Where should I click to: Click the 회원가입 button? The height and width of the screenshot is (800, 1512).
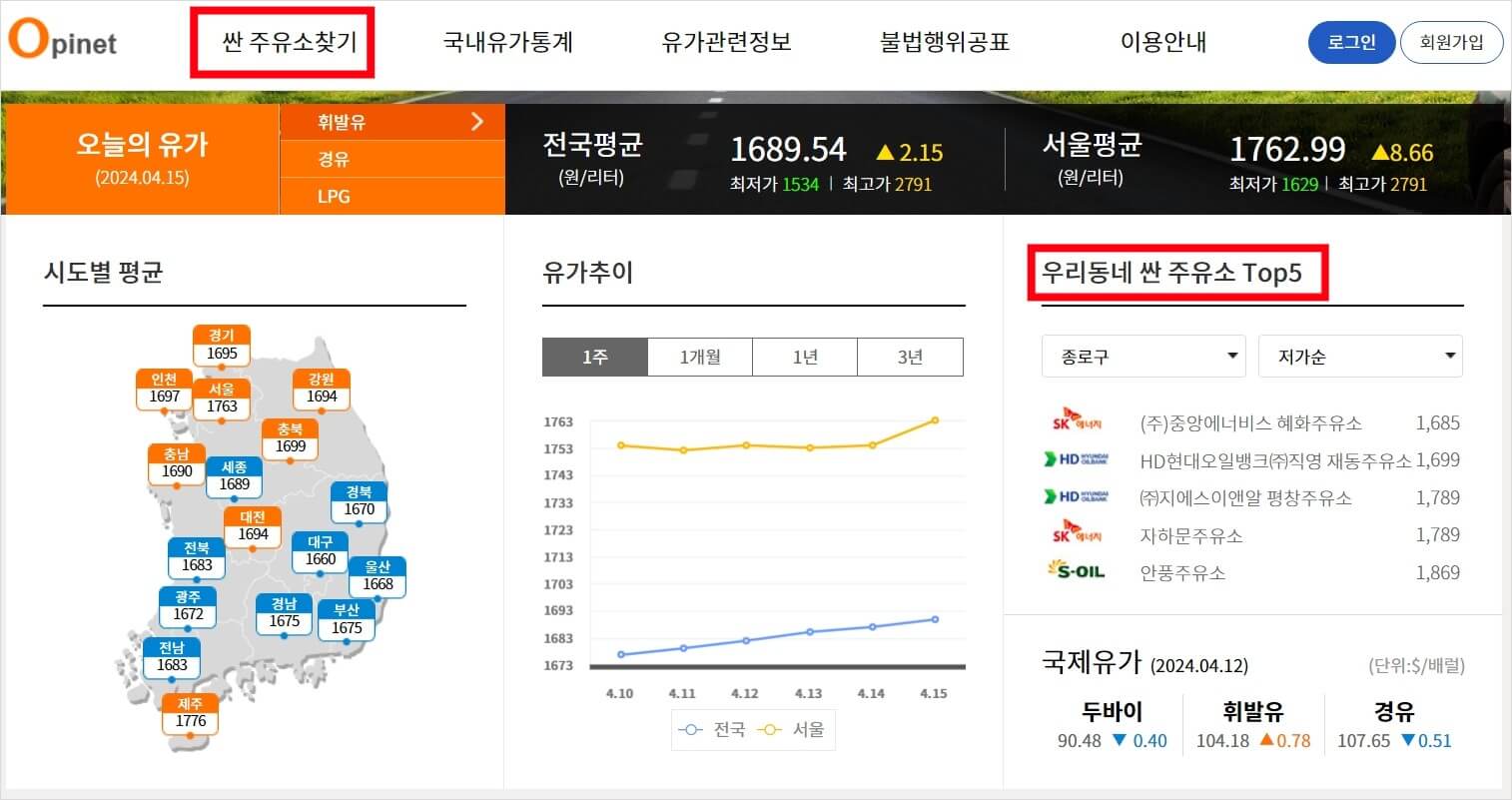[x=1452, y=42]
